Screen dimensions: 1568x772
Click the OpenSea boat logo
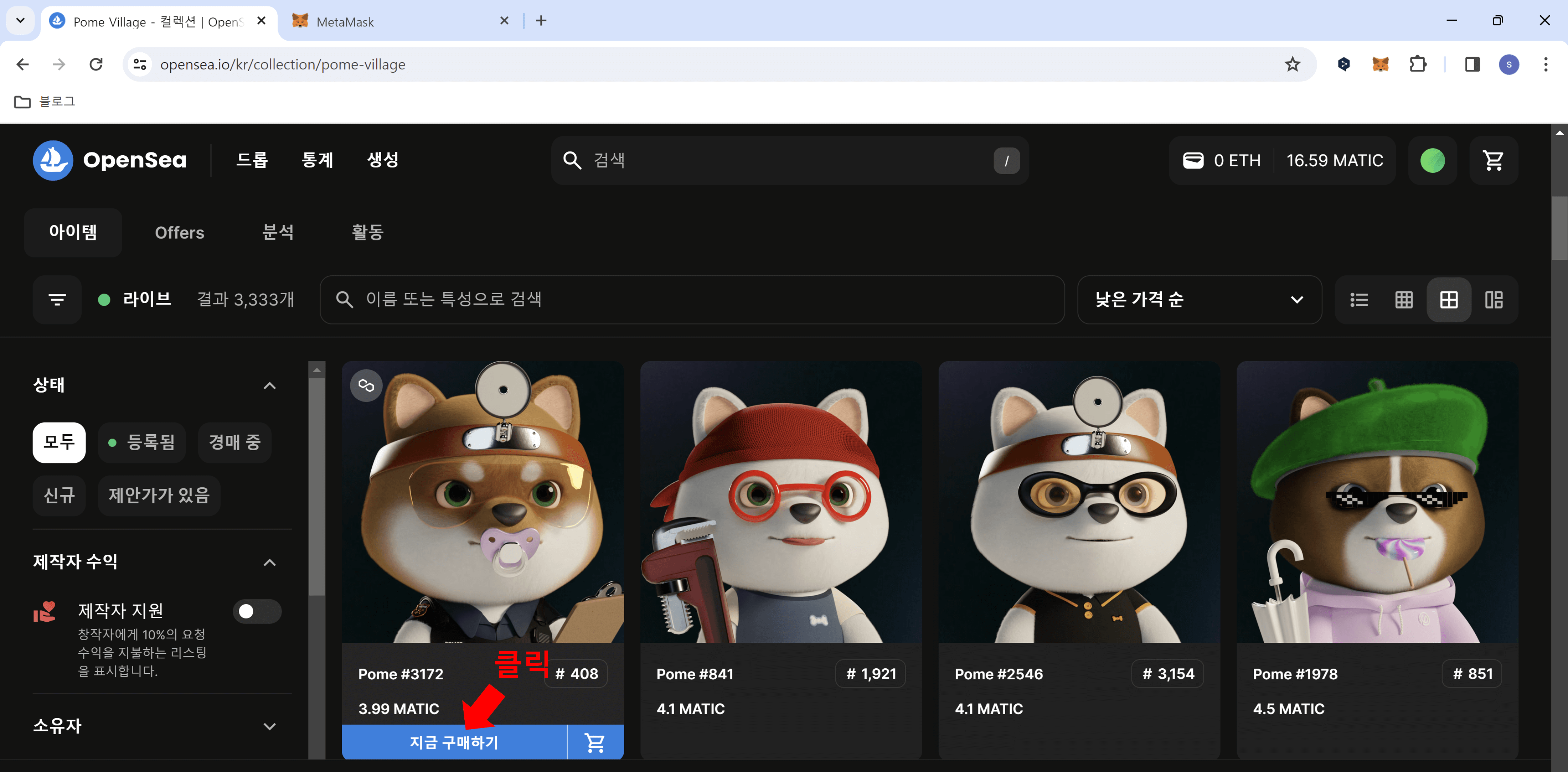pyautogui.click(x=53, y=160)
